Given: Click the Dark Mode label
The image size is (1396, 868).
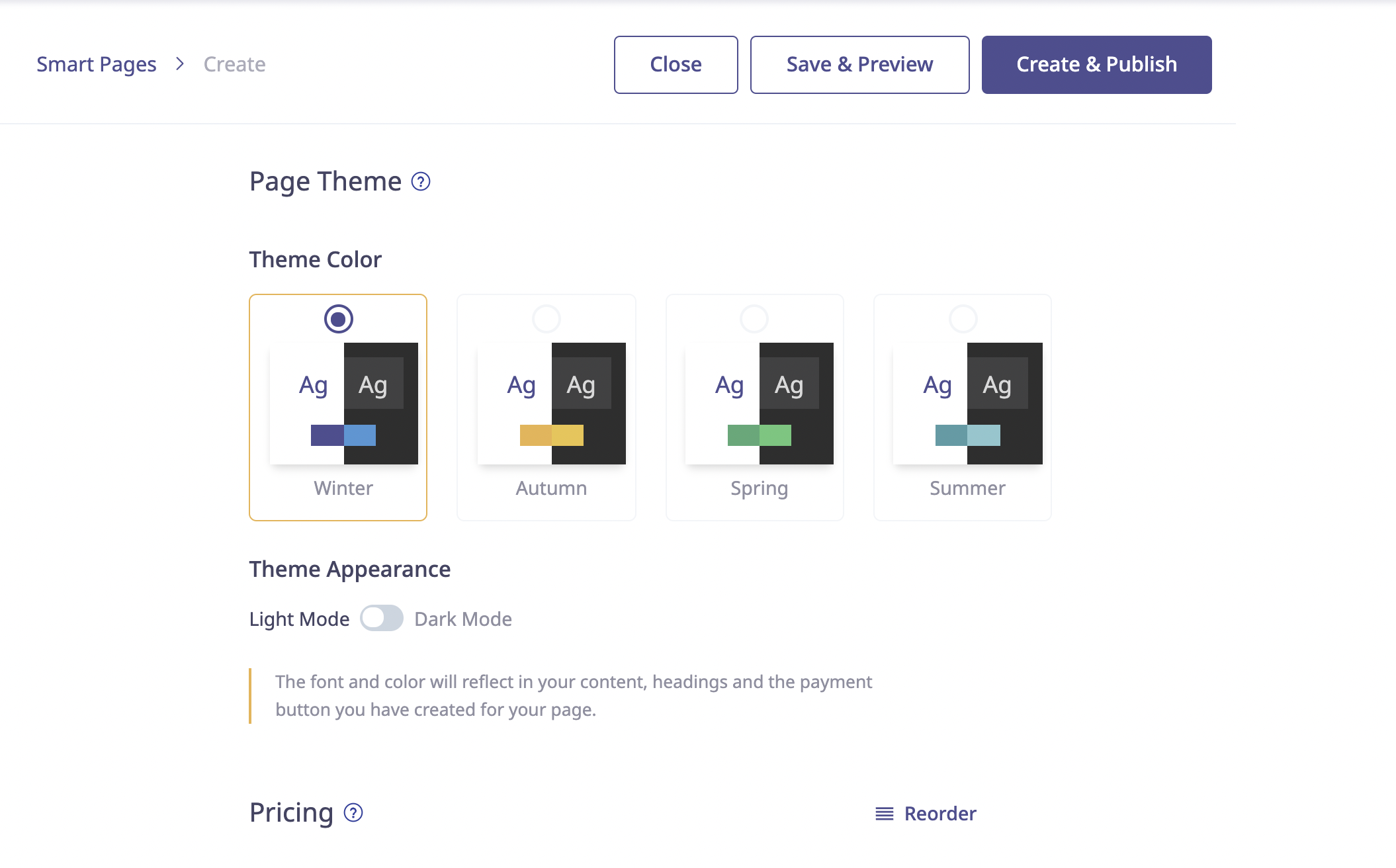Looking at the screenshot, I should [463, 619].
